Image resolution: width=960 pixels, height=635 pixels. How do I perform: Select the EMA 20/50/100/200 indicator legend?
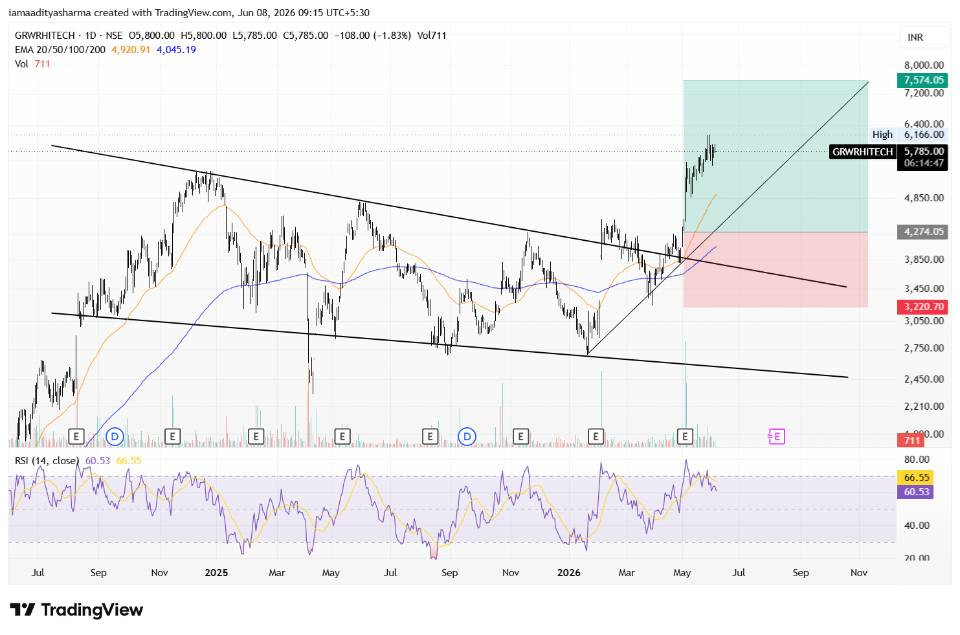tap(60, 50)
